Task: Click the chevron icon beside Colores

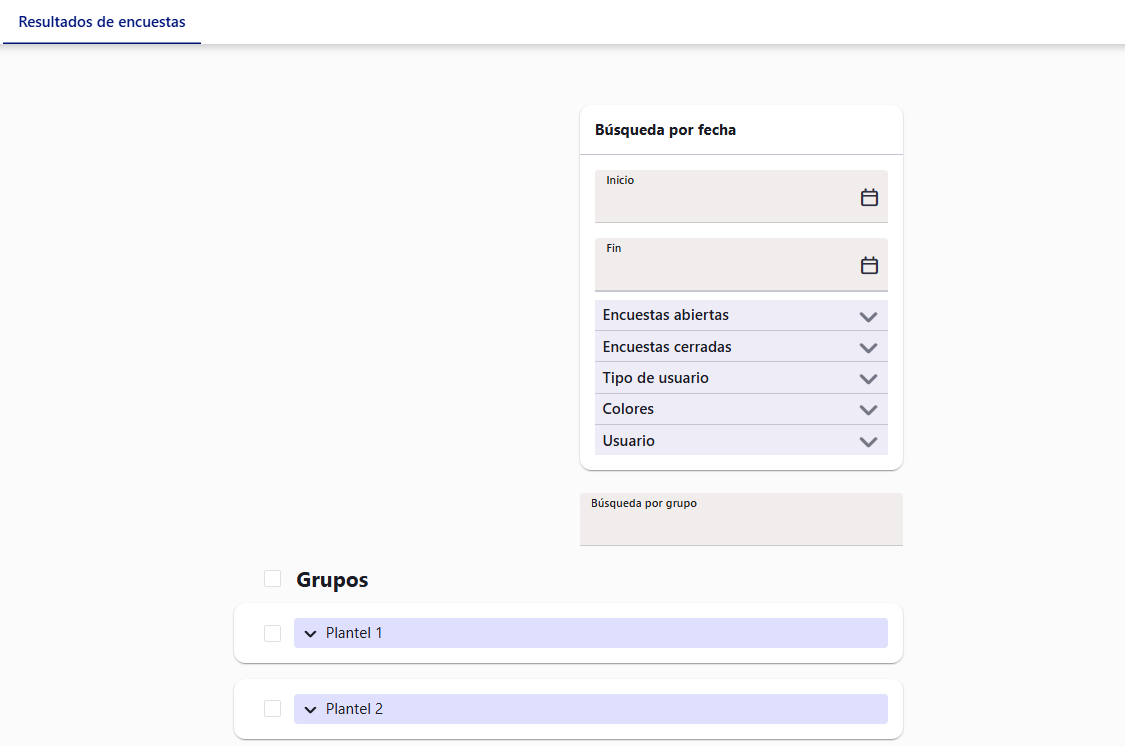Action: (868, 410)
